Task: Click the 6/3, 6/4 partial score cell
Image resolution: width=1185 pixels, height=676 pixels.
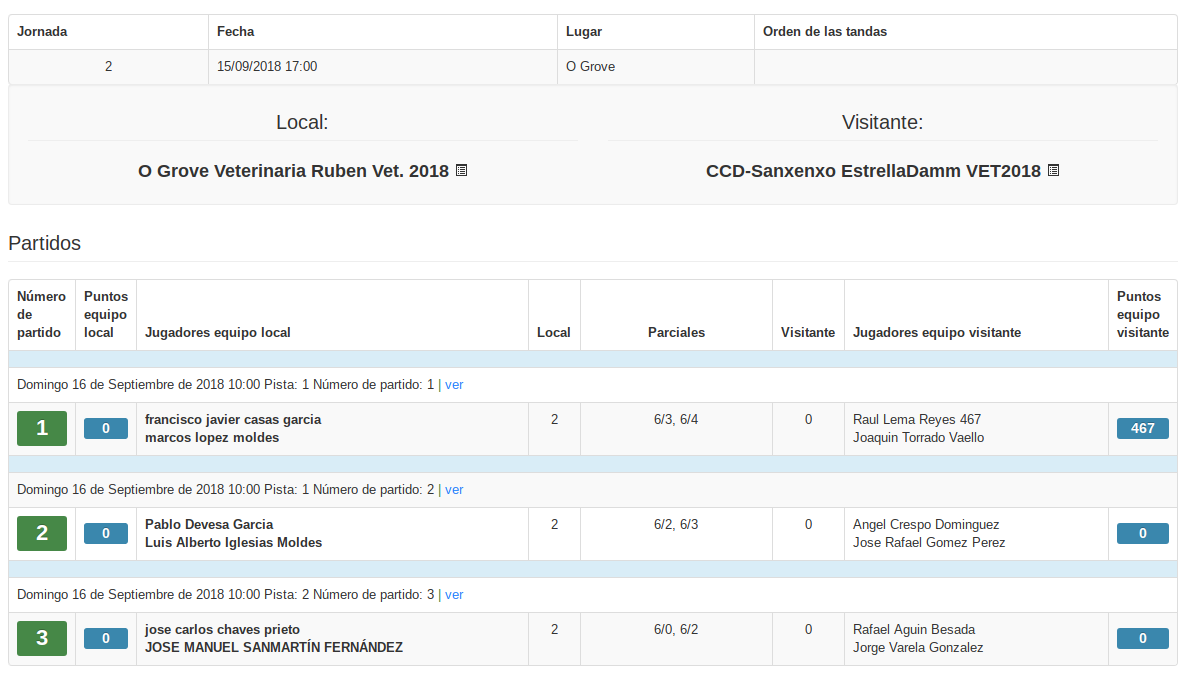Action: [x=676, y=420]
